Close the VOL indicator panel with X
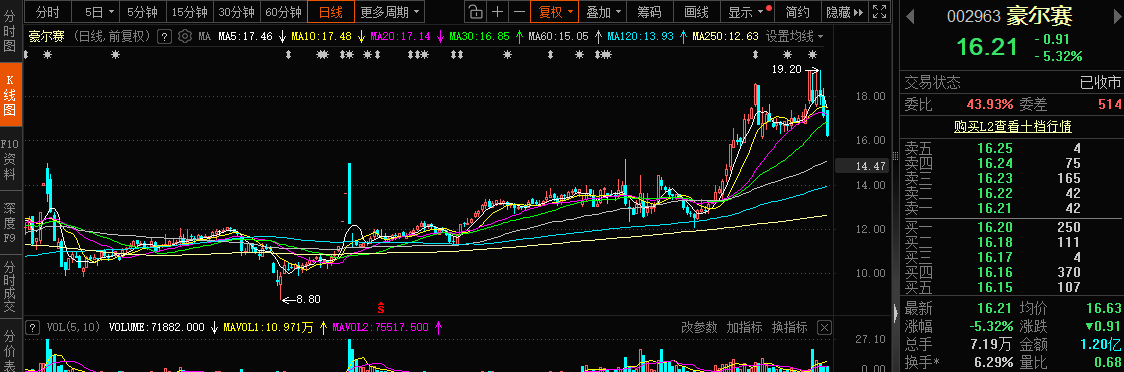Image resolution: width=1124 pixels, height=372 pixels. pos(824,328)
